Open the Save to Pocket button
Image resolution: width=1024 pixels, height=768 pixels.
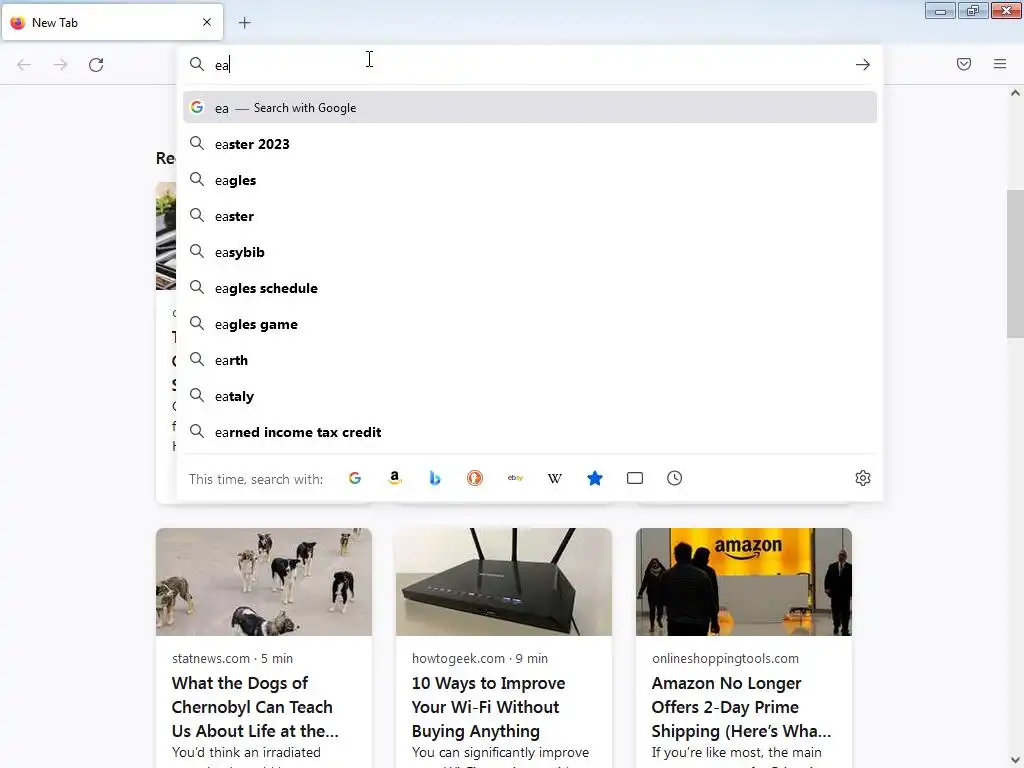964,64
